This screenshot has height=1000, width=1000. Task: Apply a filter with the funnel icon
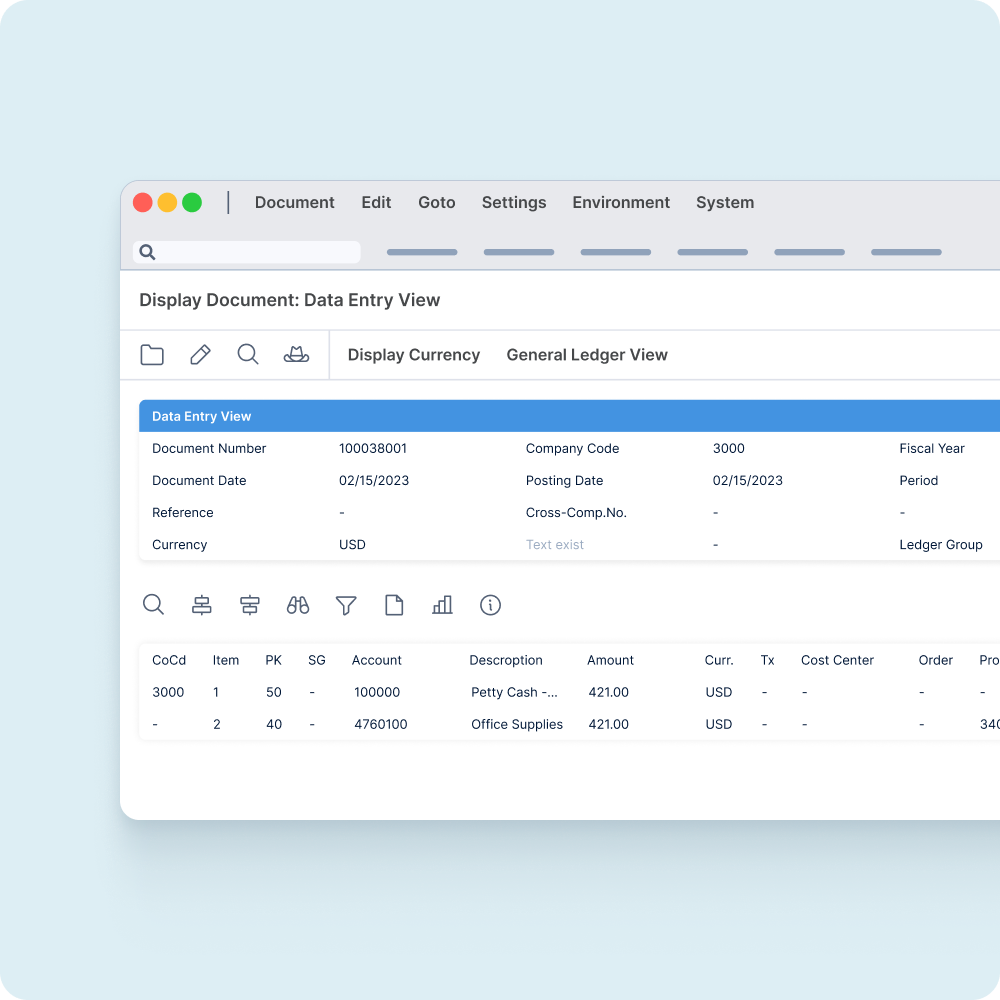coord(346,604)
